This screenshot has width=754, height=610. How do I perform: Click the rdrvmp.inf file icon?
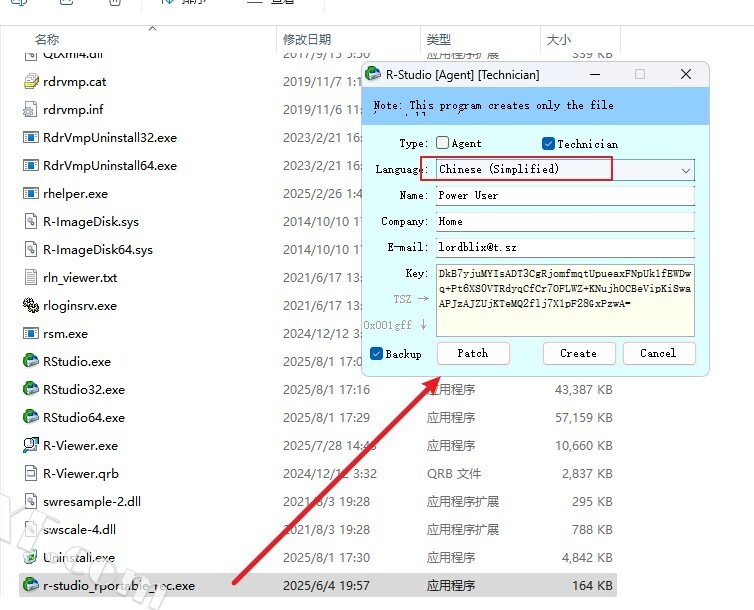pyautogui.click(x=31, y=109)
